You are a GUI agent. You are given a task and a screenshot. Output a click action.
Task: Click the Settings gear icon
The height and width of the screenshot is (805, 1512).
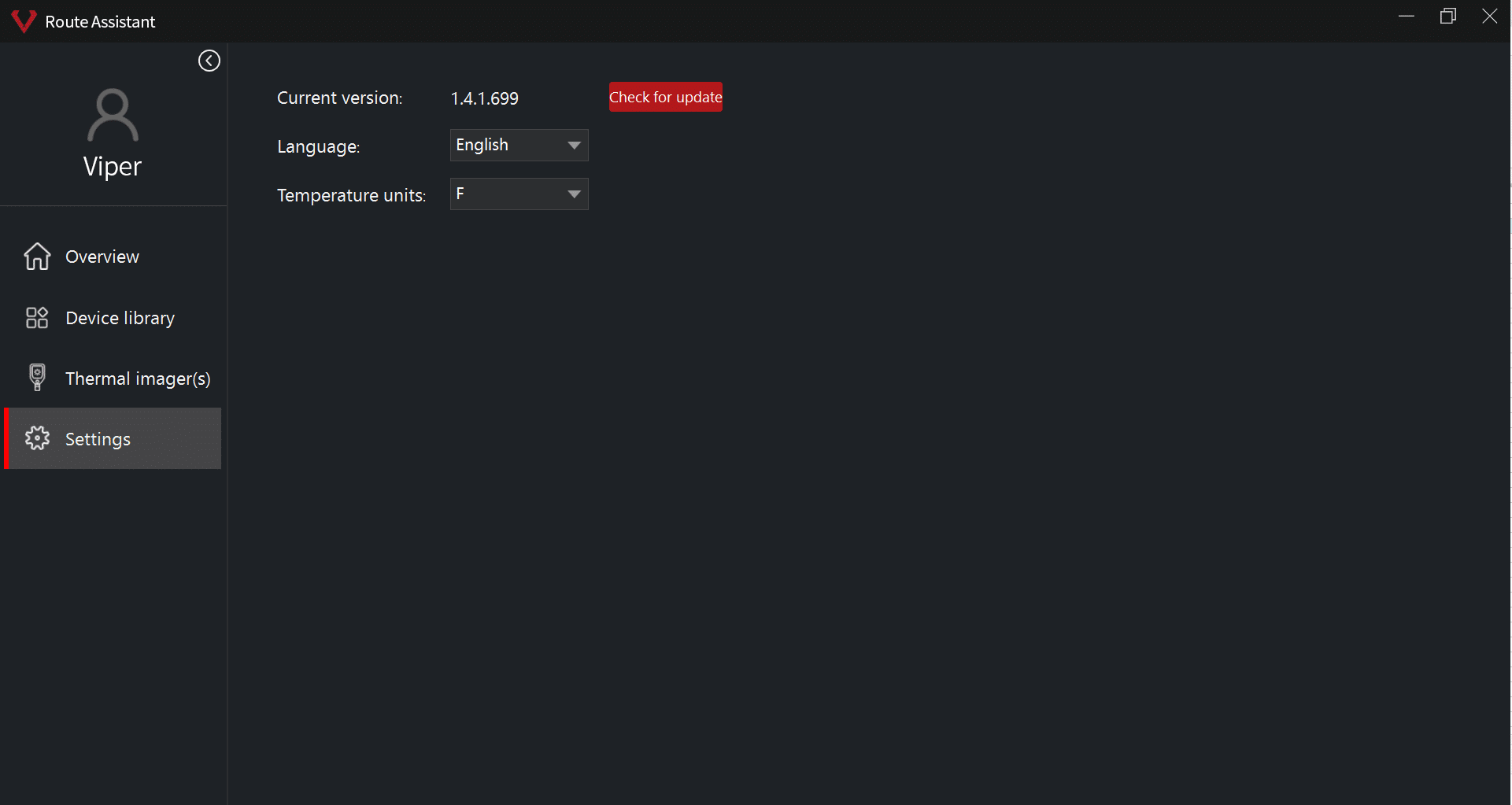pyautogui.click(x=37, y=438)
